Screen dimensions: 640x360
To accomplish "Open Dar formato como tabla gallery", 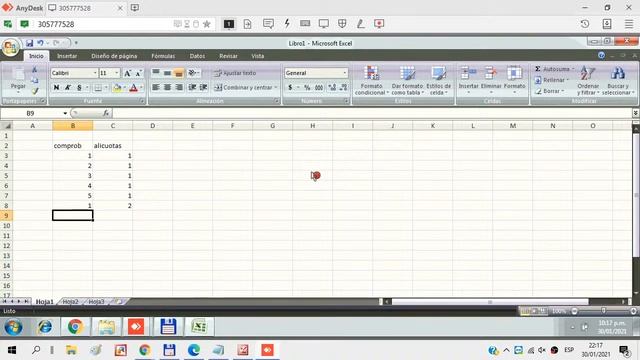I will 407,80.
